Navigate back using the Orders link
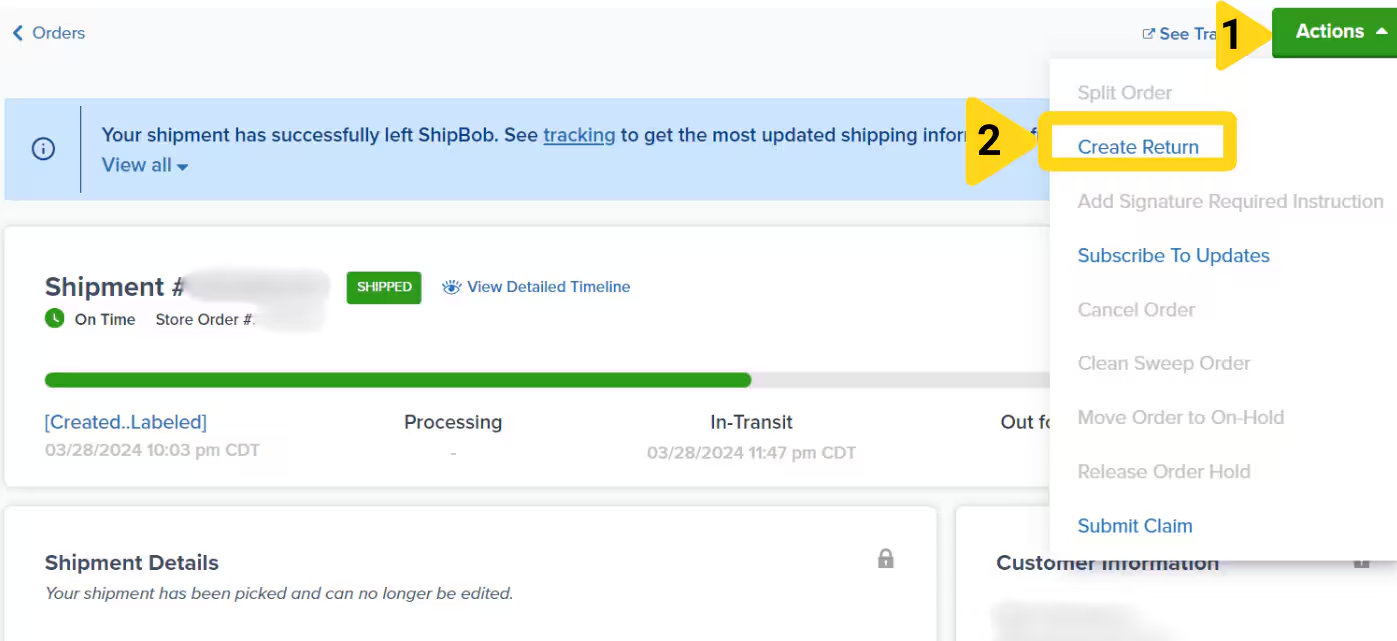 [x=57, y=31]
